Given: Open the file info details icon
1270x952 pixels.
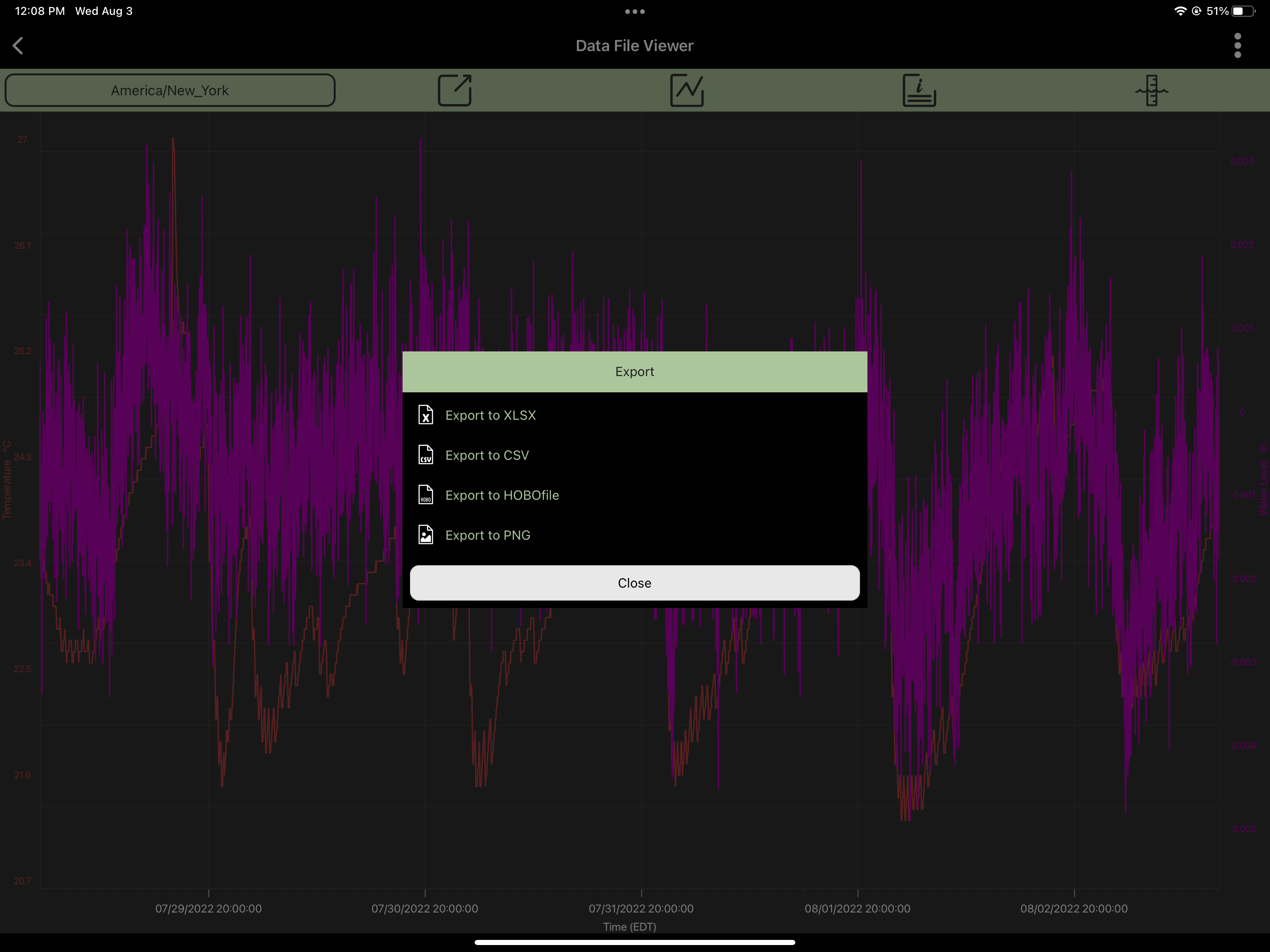Looking at the screenshot, I should pos(919,90).
